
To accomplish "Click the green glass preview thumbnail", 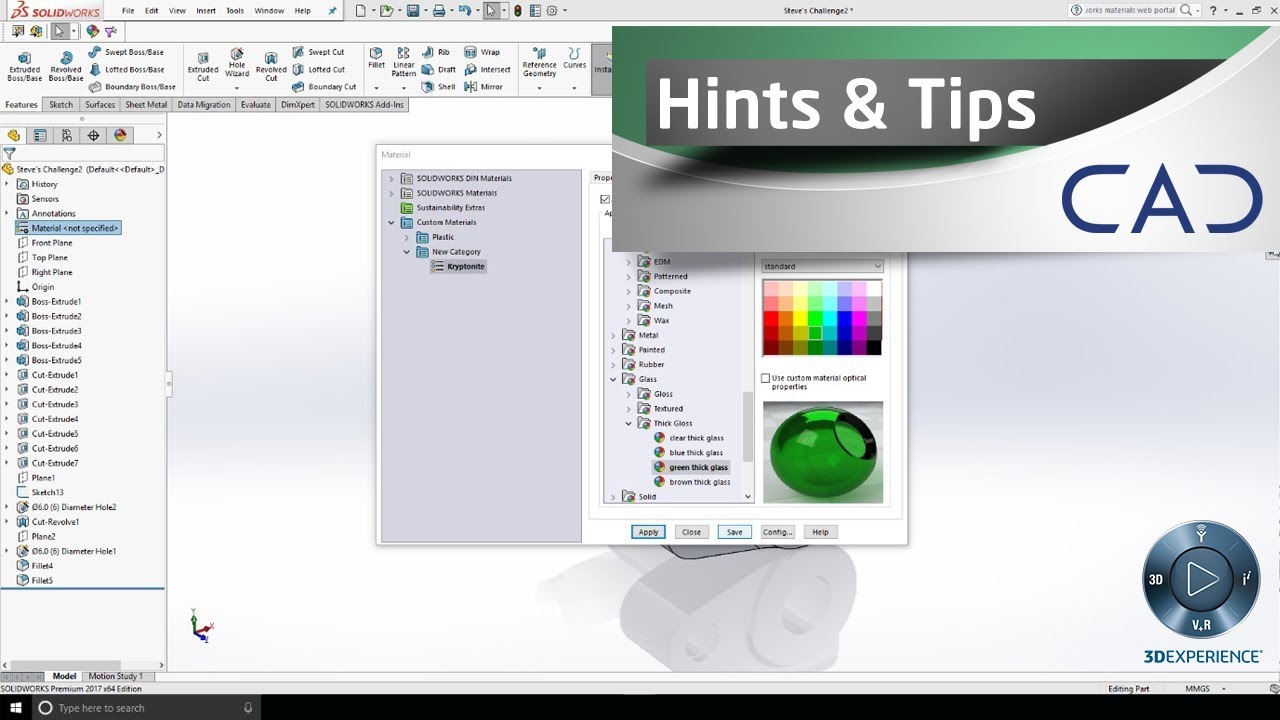I will click(822, 452).
